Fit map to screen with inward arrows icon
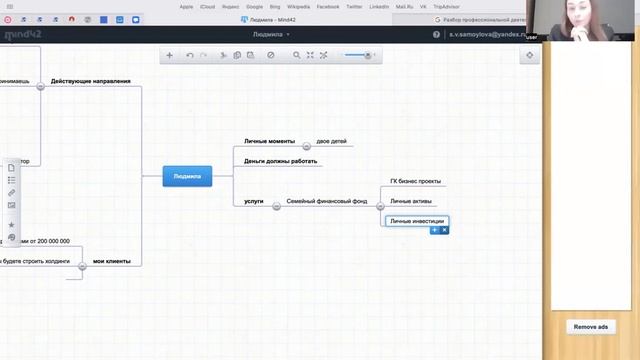Image resolution: width=640 pixels, height=360 pixels. 310,55
